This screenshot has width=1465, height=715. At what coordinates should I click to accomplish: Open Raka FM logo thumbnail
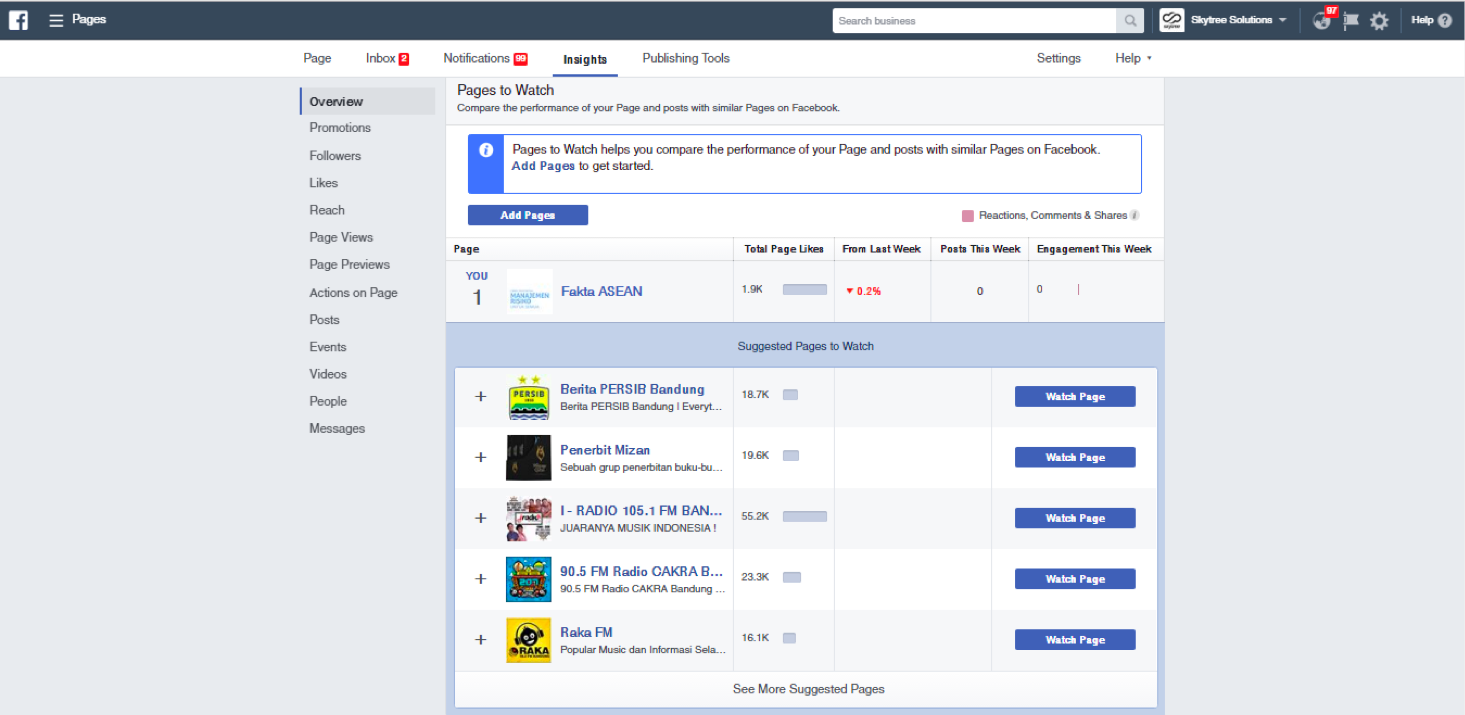(x=528, y=640)
